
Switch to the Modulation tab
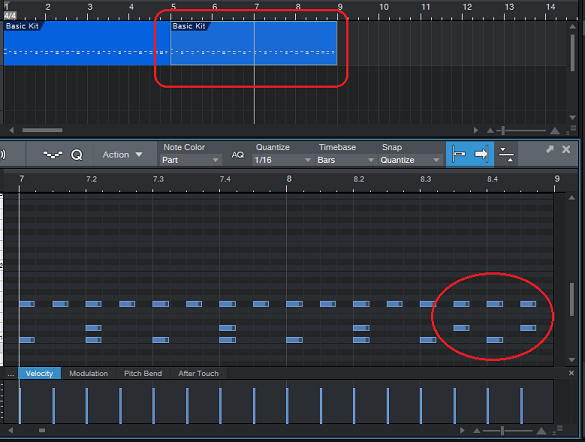coord(88,373)
